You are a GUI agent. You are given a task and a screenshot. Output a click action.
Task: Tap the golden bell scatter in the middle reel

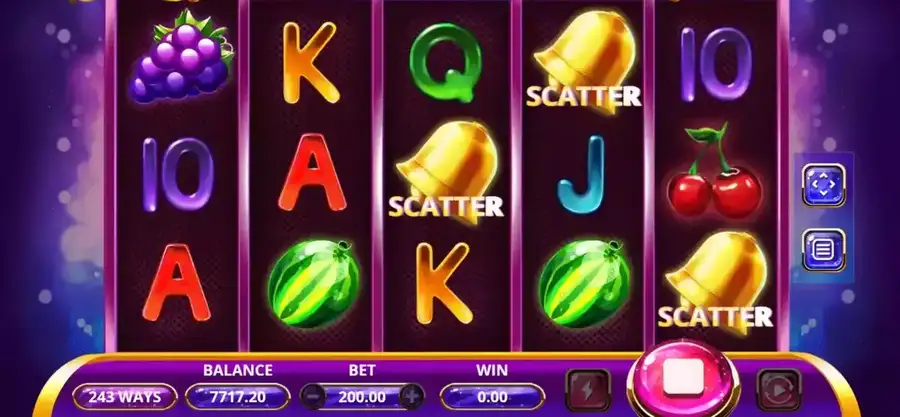[x=447, y=171]
